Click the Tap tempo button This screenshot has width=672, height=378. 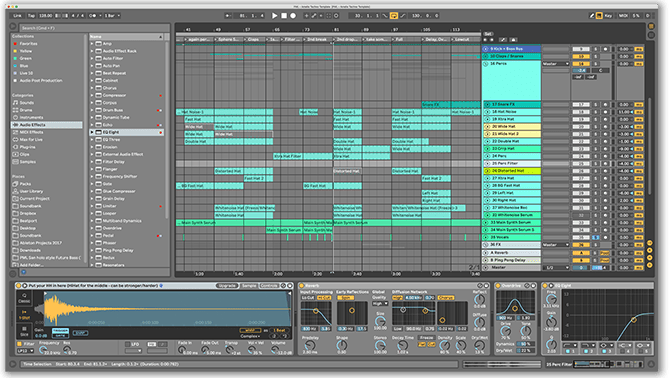tap(31, 15)
